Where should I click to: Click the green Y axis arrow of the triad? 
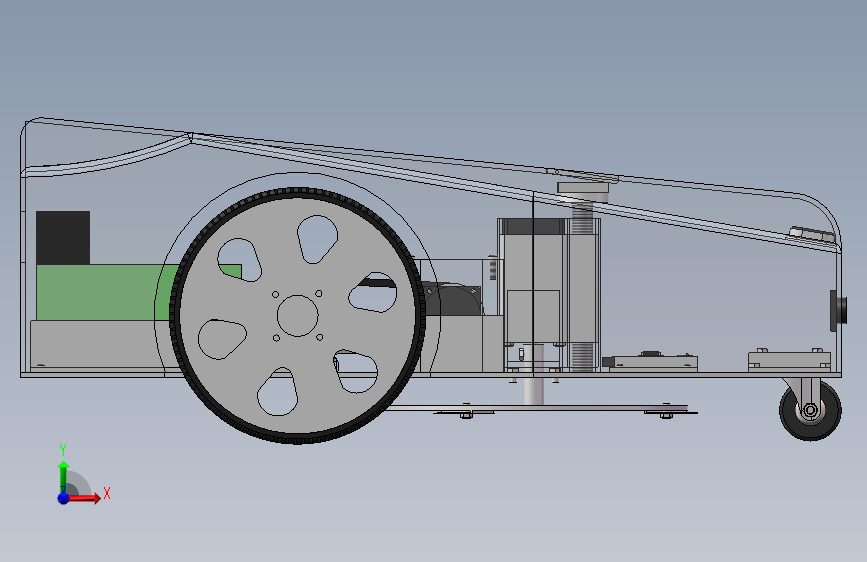64,476
